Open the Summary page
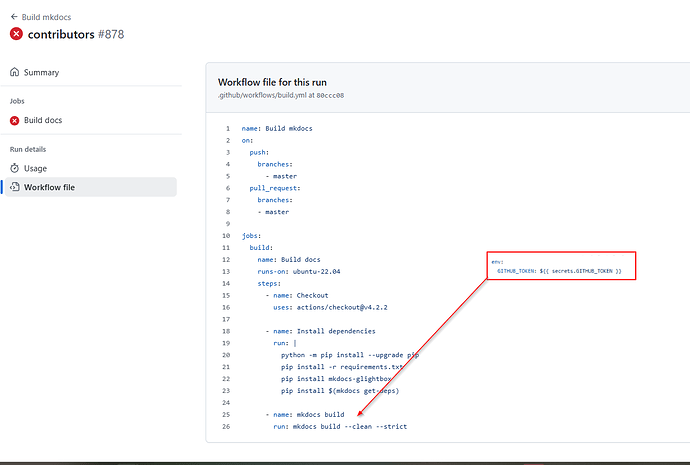Viewport: 690px width, 465px height. click(x=41, y=72)
